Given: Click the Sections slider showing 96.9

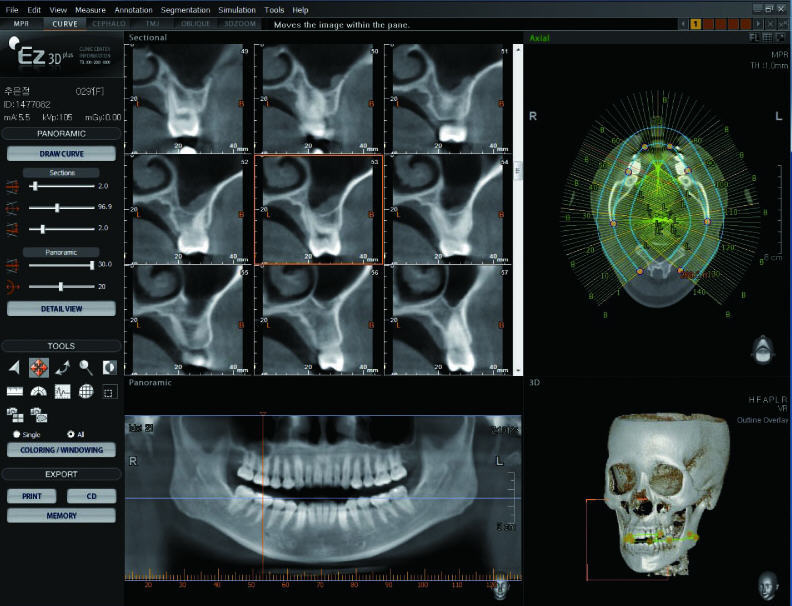Looking at the screenshot, I should pos(62,207).
